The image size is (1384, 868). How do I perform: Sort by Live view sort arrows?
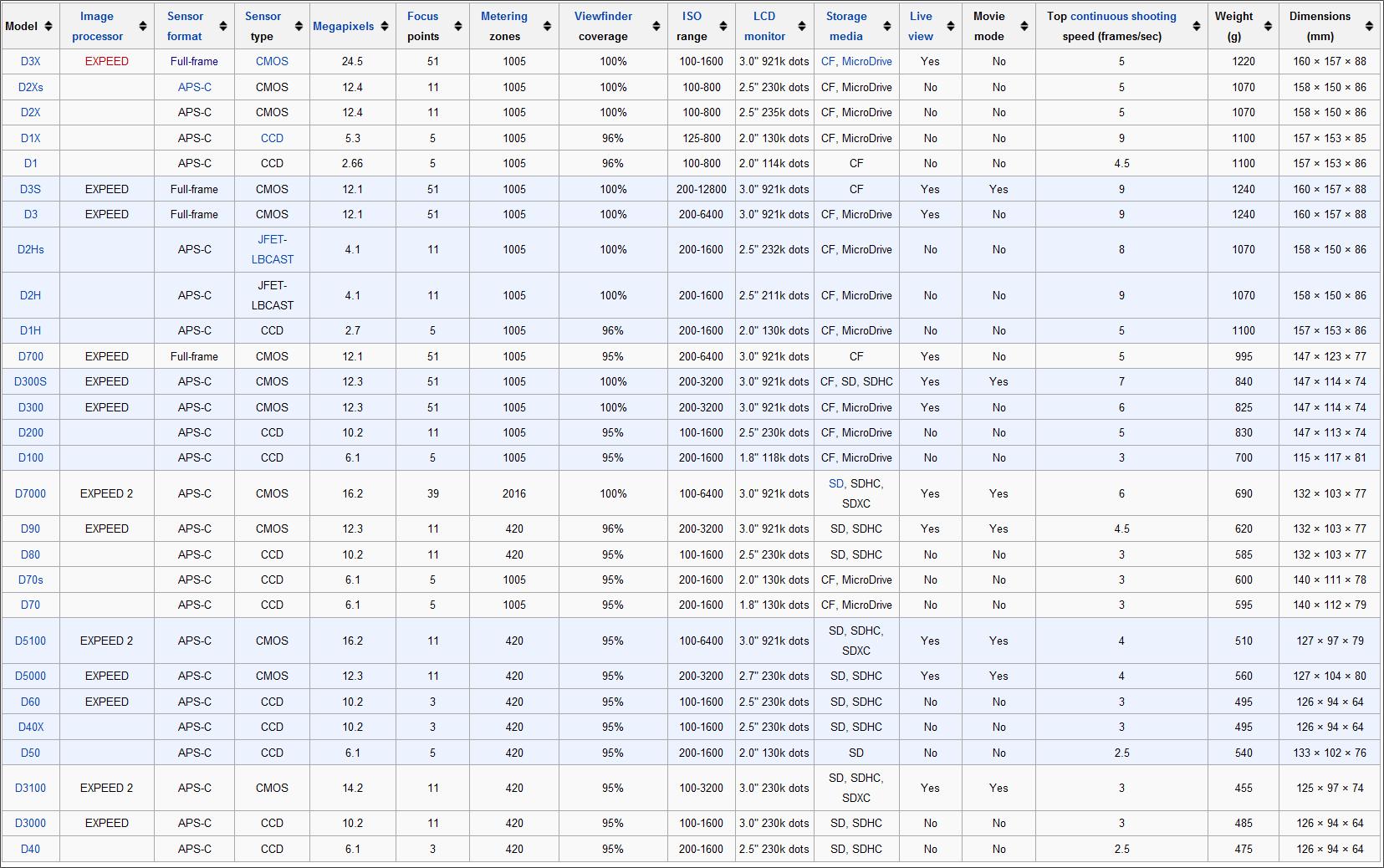coord(951,26)
